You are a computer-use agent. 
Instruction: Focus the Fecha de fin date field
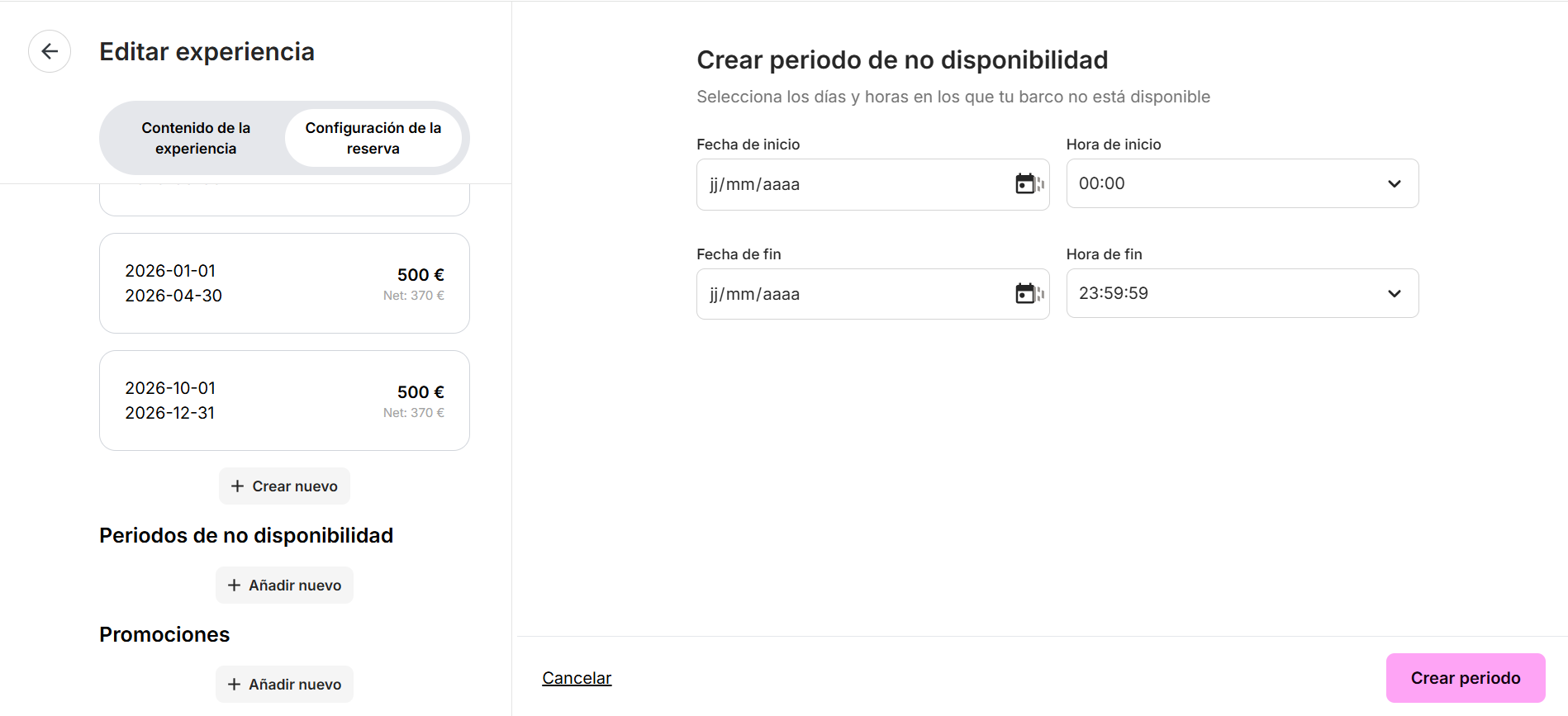point(873,294)
